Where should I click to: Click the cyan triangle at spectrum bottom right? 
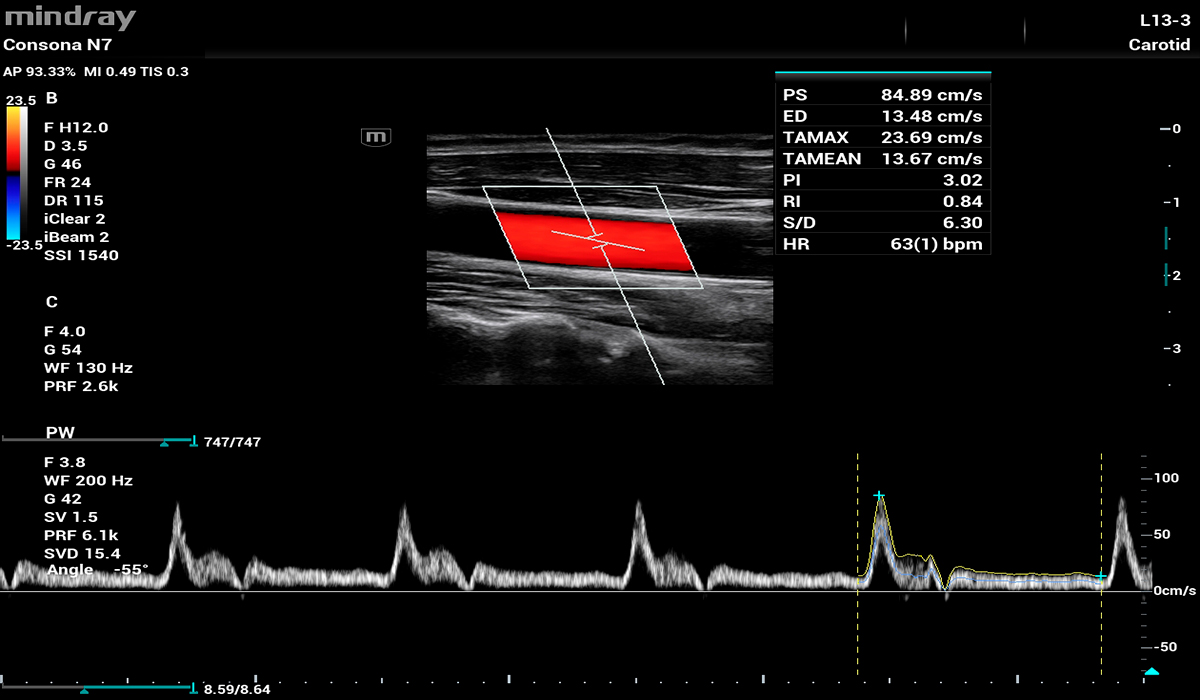coord(1151,671)
